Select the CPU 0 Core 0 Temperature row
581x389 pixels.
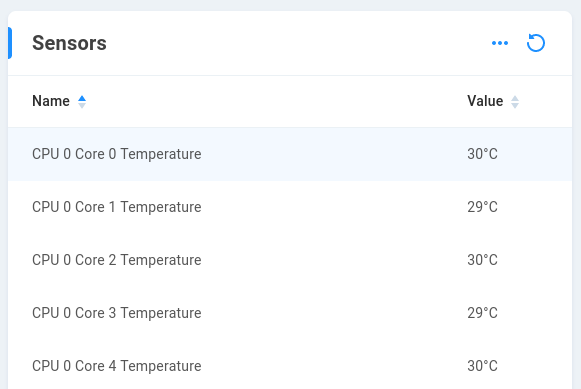click(290, 154)
